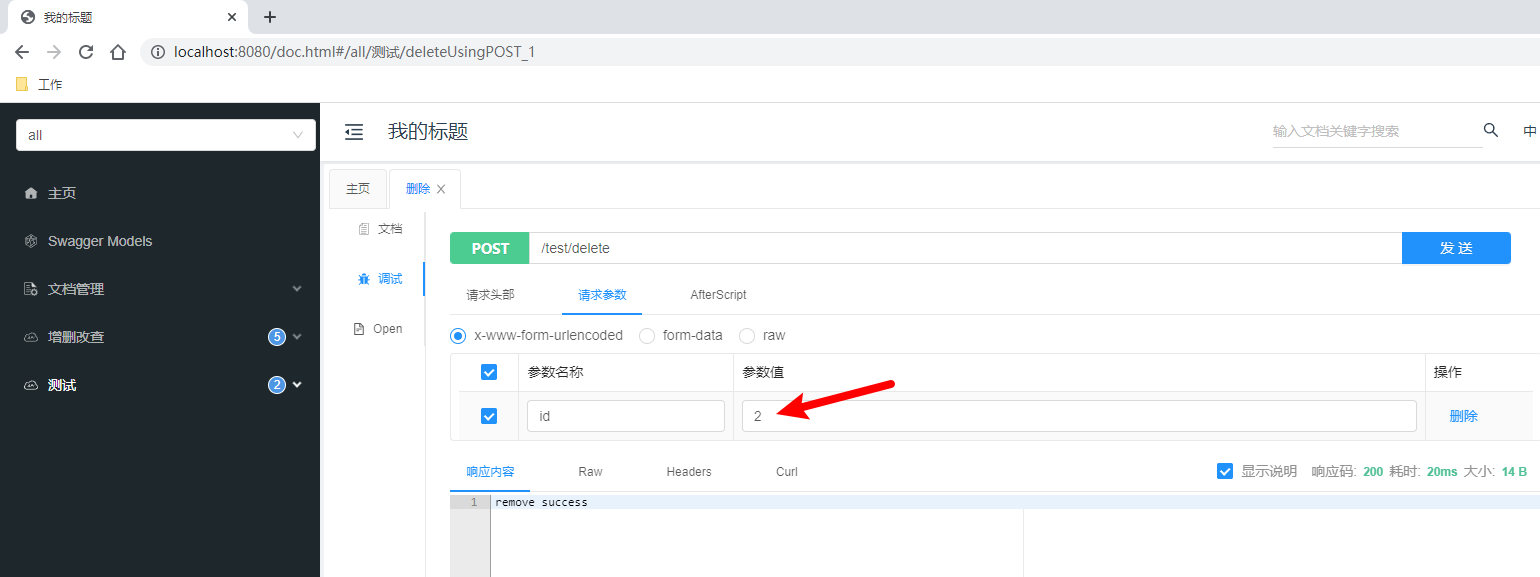Open the Open file icon tab

click(x=359, y=329)
